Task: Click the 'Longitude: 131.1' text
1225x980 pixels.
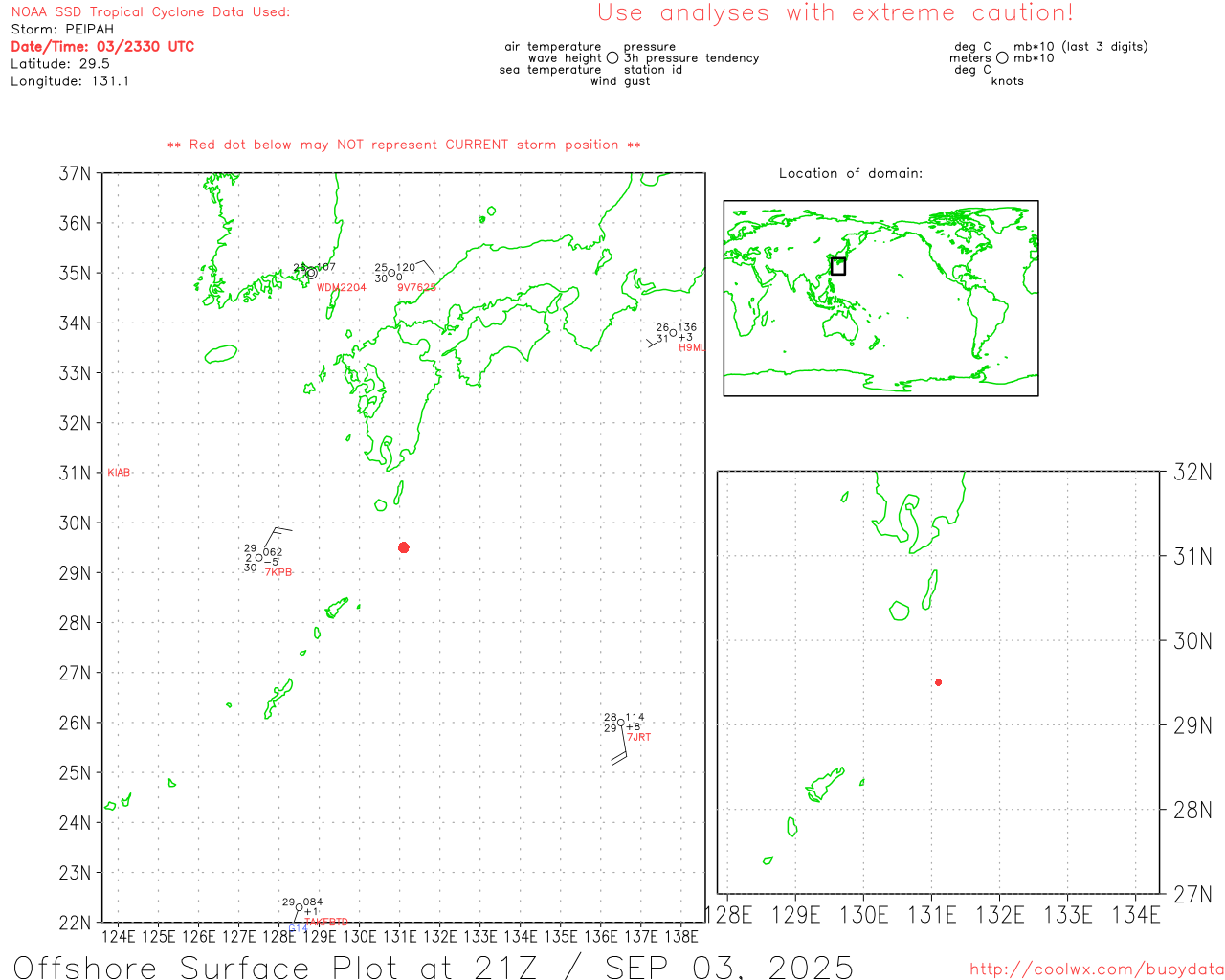Action: [x=70, y=81]
